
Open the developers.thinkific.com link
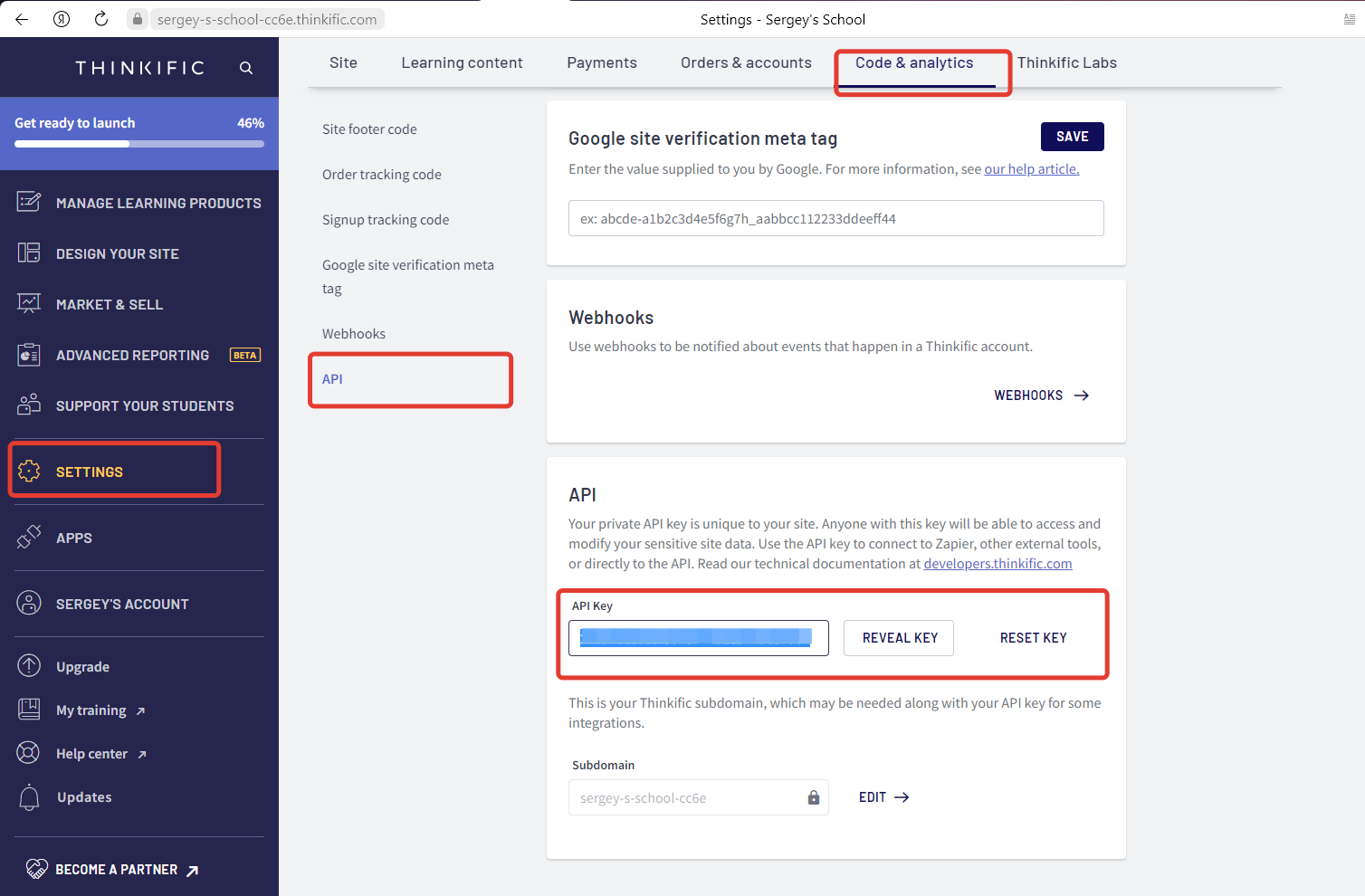997,564
